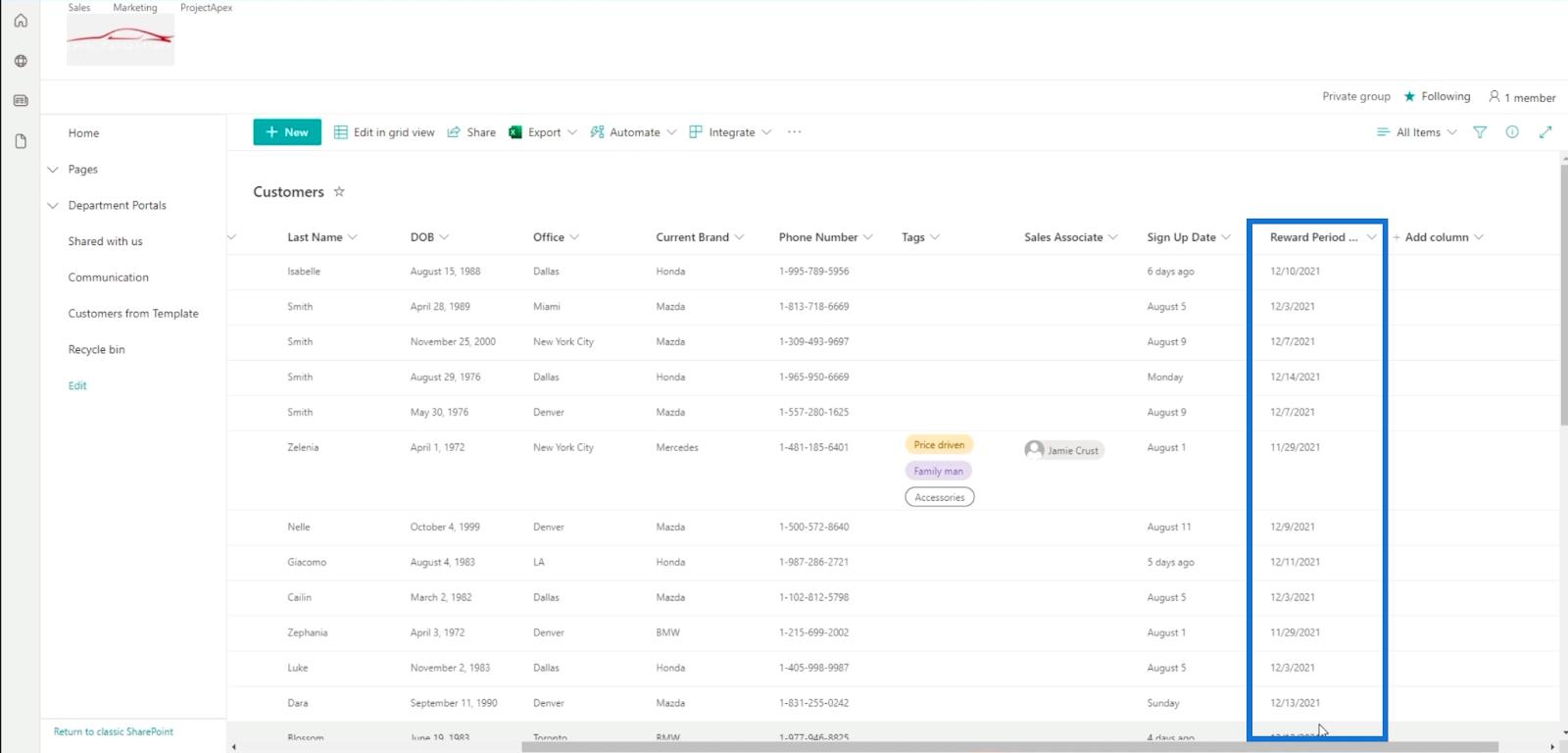Open the filter pane icon
The width and height of the screenshot is (1568, 753).
(1480, 132)
